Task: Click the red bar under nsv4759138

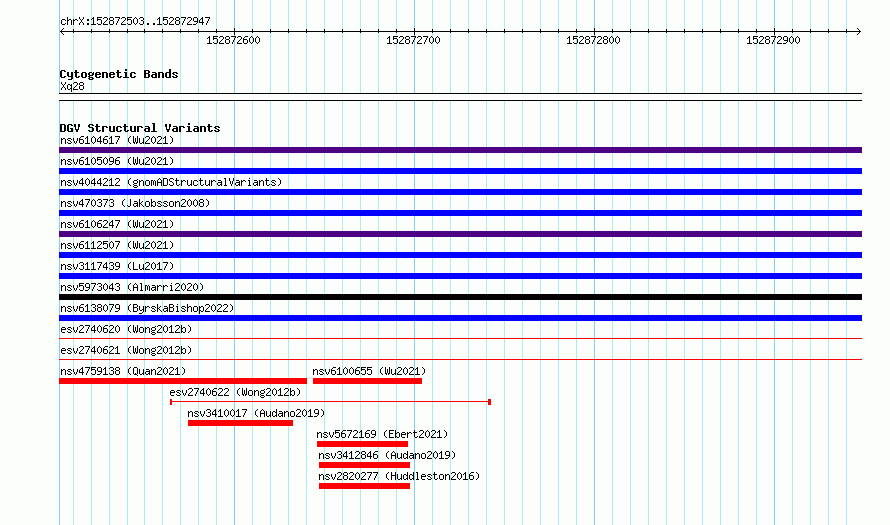Action: [183, 381]
